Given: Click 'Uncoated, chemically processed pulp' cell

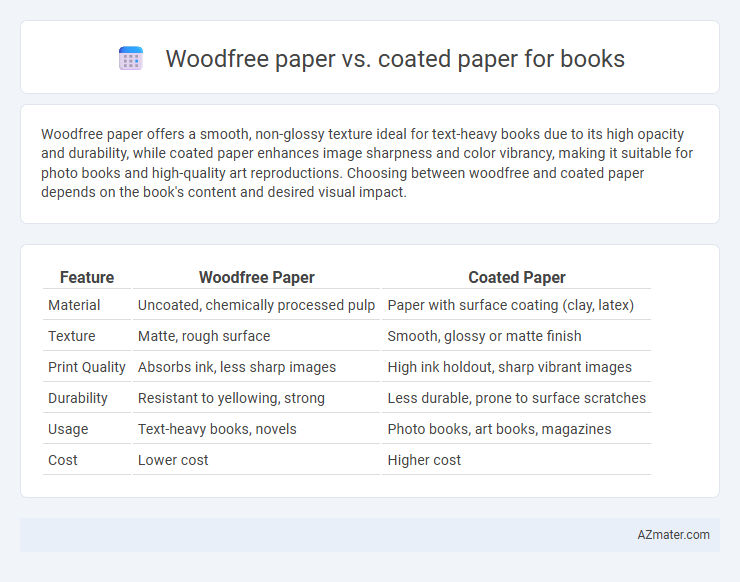Looking at the screenshot, I should tap(256, 305).
